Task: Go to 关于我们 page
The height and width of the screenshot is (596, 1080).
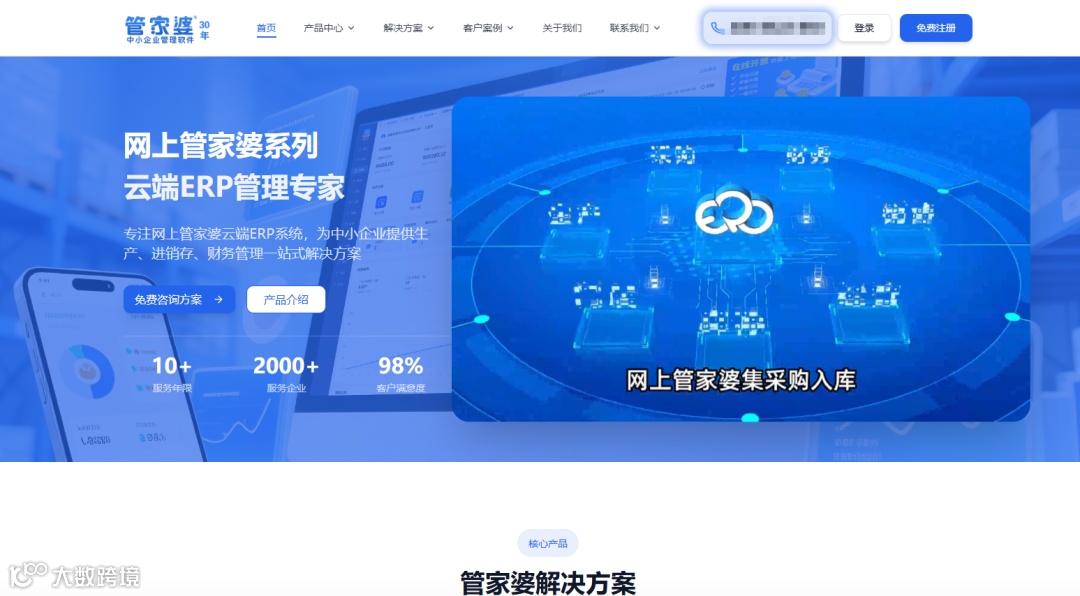Action: coord(561,28)
